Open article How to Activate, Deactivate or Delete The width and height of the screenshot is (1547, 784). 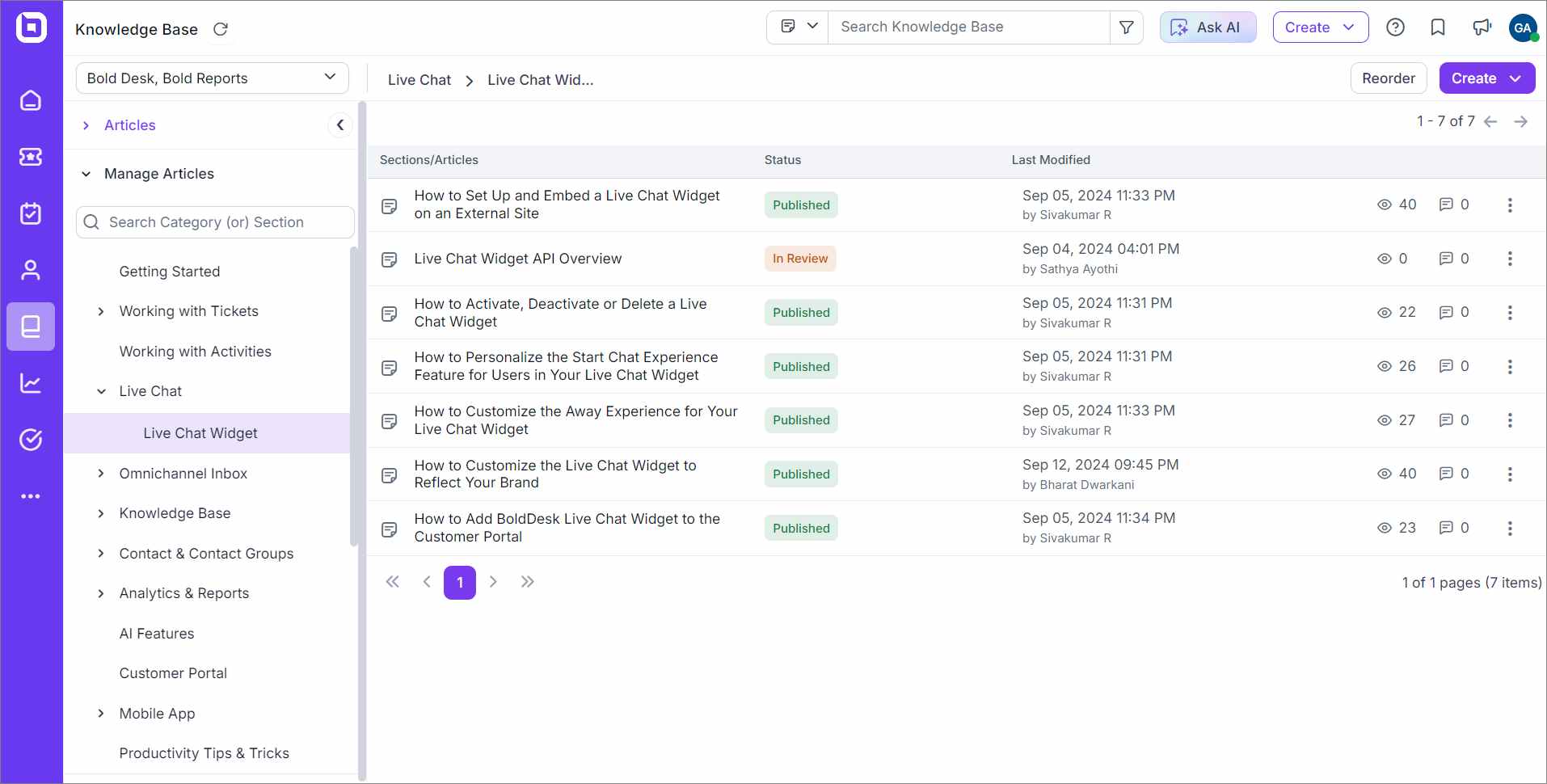click(x=561, y=313)
